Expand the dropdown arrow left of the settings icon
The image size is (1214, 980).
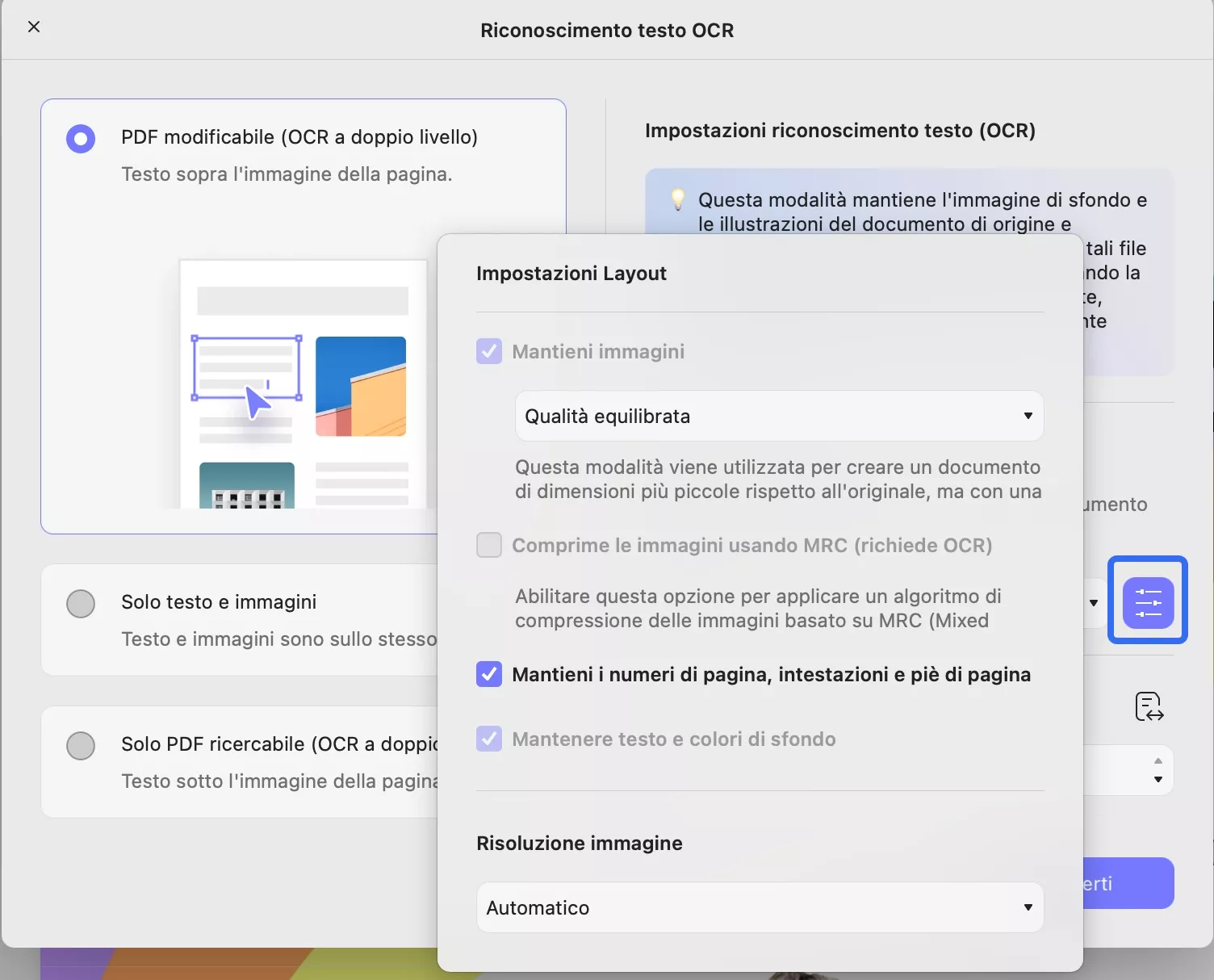coord(1095,603)
